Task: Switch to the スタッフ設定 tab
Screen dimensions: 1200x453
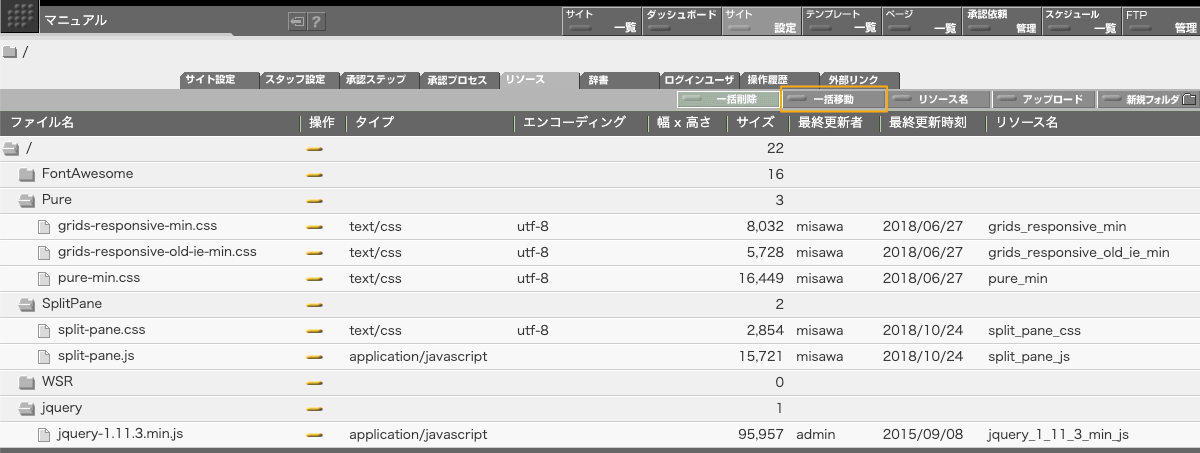Action: click(299, 79)
